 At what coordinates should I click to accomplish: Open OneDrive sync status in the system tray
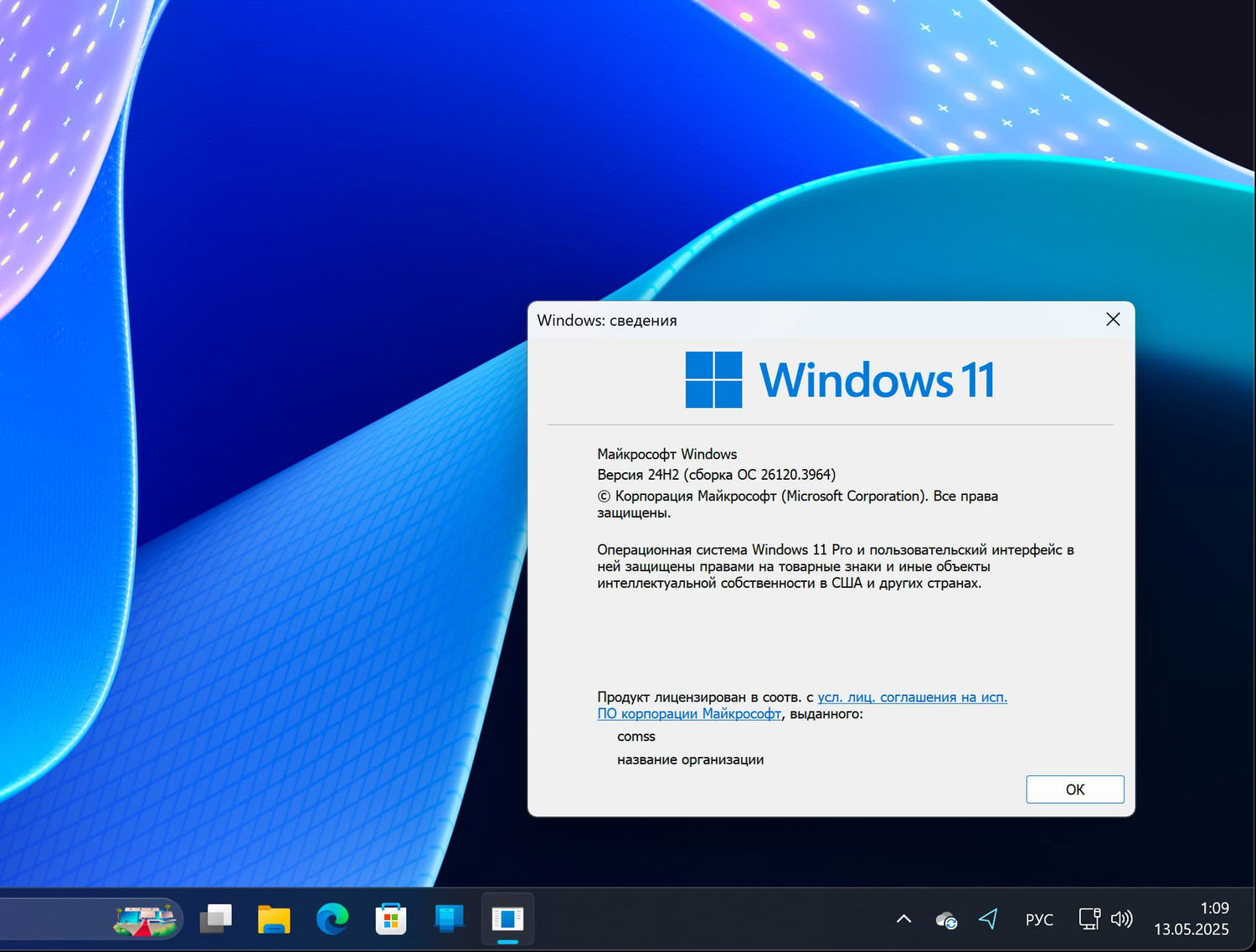click(945, 919)
